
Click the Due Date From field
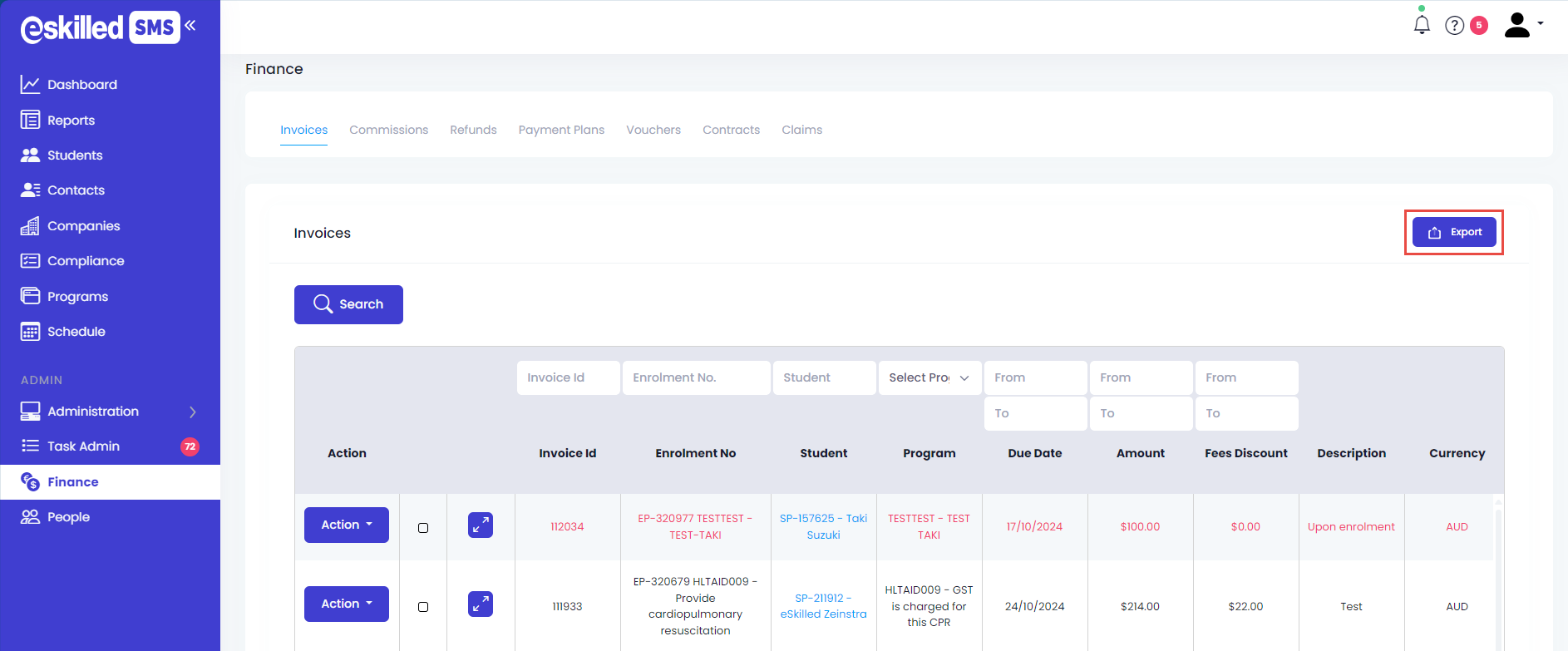1036,377
